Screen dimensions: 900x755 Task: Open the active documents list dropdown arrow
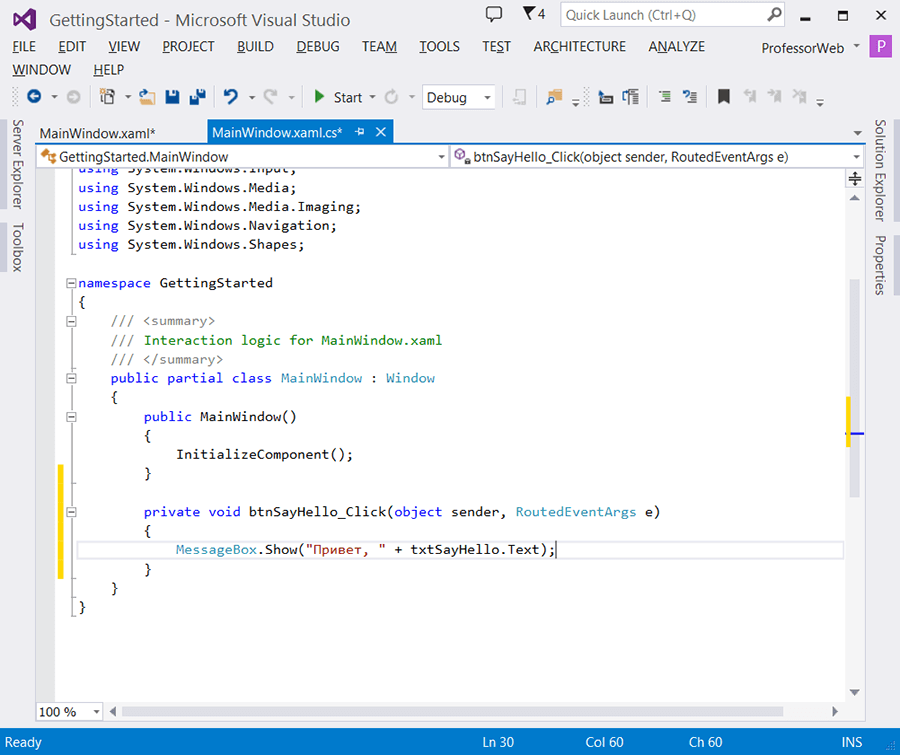click(x=857, y=133)
